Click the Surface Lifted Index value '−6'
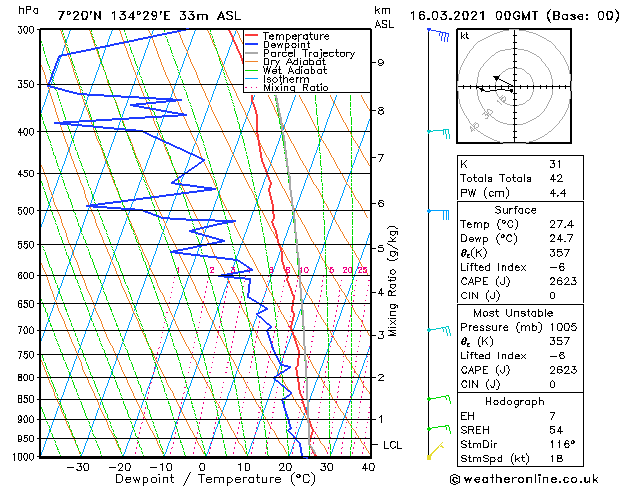Screen dimensions: 629x486 [557, 267]
